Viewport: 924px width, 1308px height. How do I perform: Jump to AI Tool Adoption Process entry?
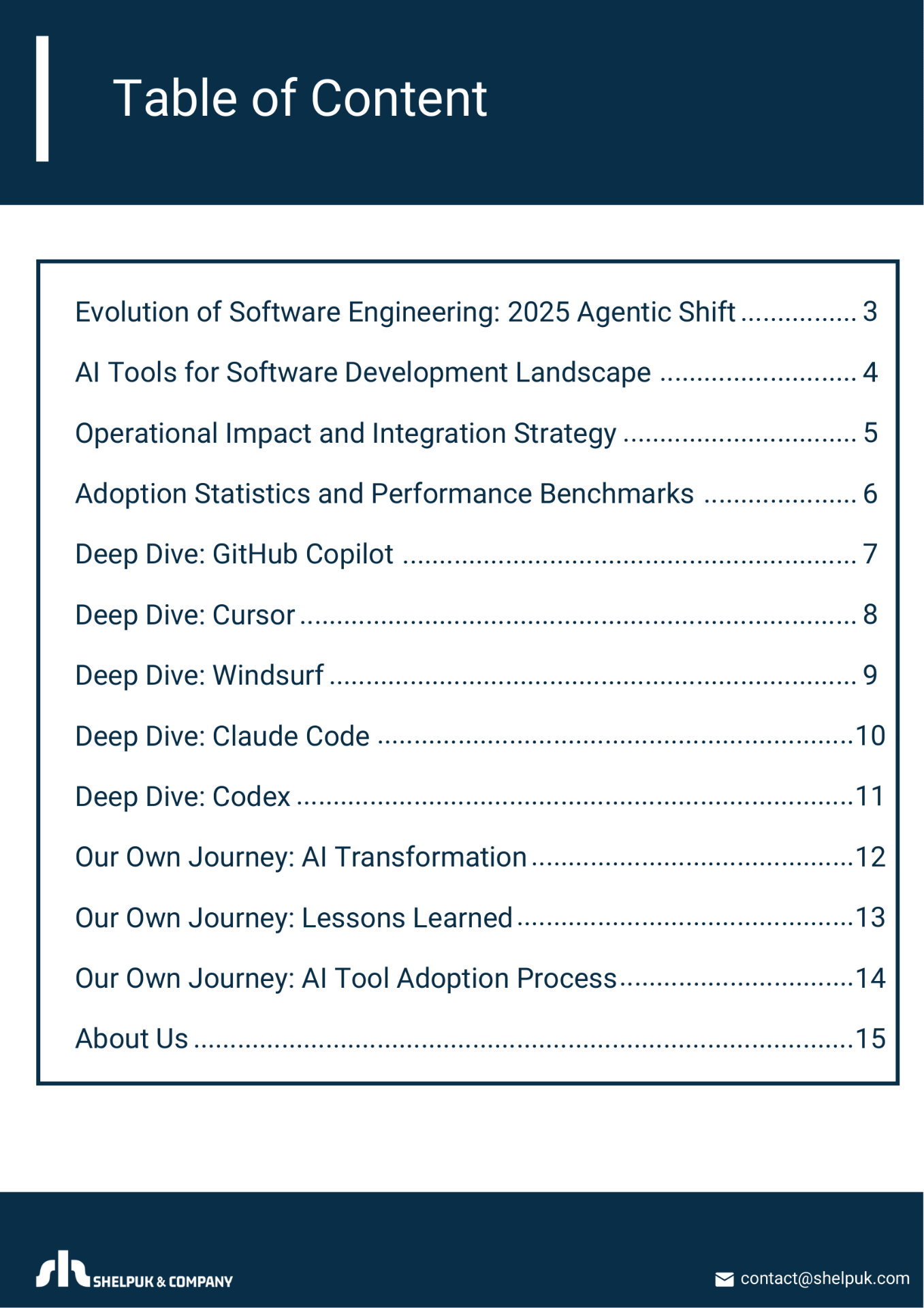(480, 979)
